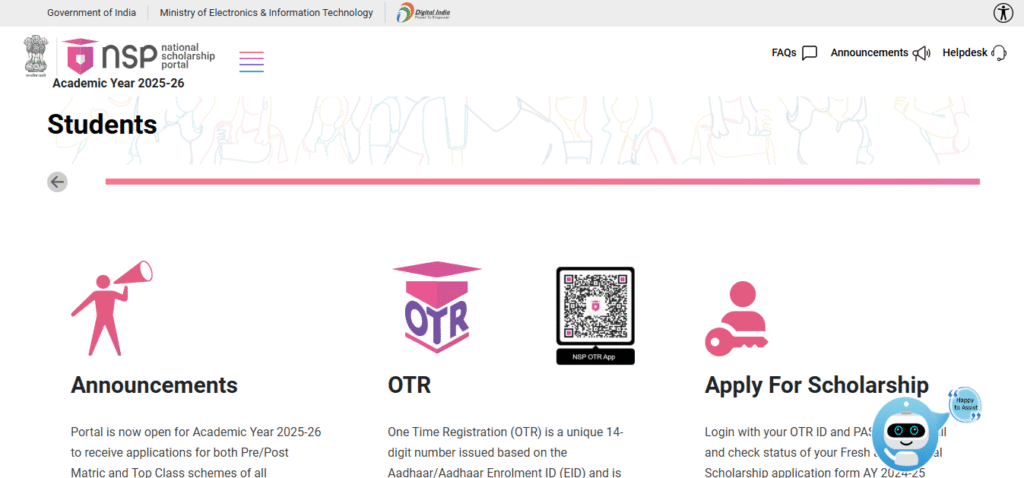Open the accessibility options icon
The image size is (1024, 478).
click(x=1003, y=13)
